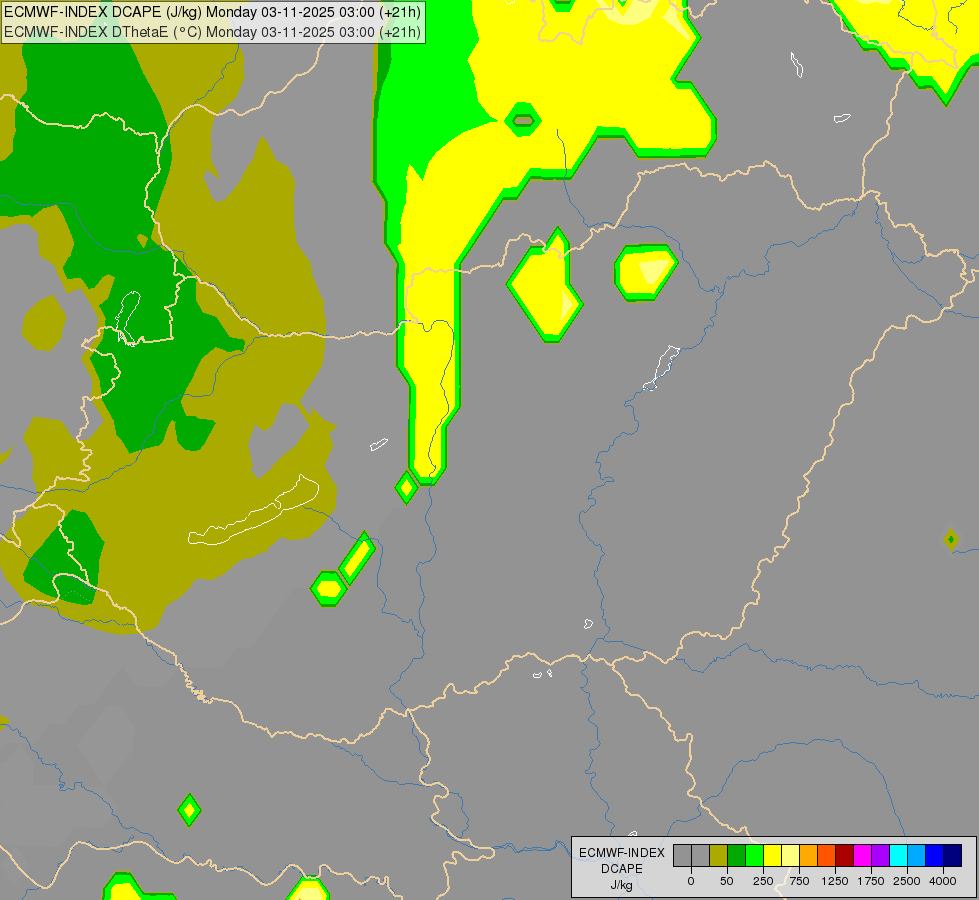Select the saturated yellow legend swatch
979x900 pixels.
coord(773,856)
